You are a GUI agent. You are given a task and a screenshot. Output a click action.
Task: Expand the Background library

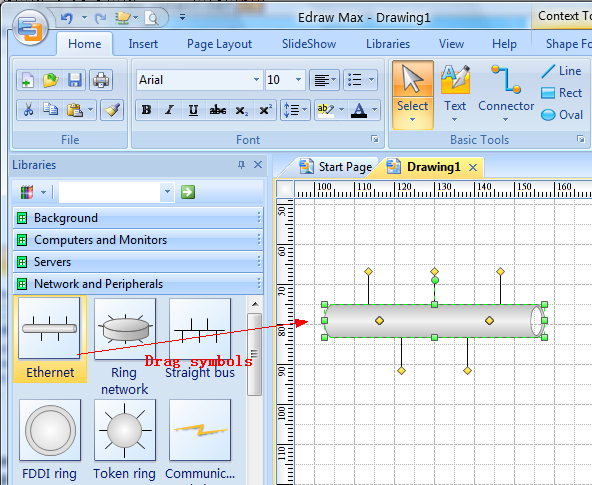tap(138, 218)
